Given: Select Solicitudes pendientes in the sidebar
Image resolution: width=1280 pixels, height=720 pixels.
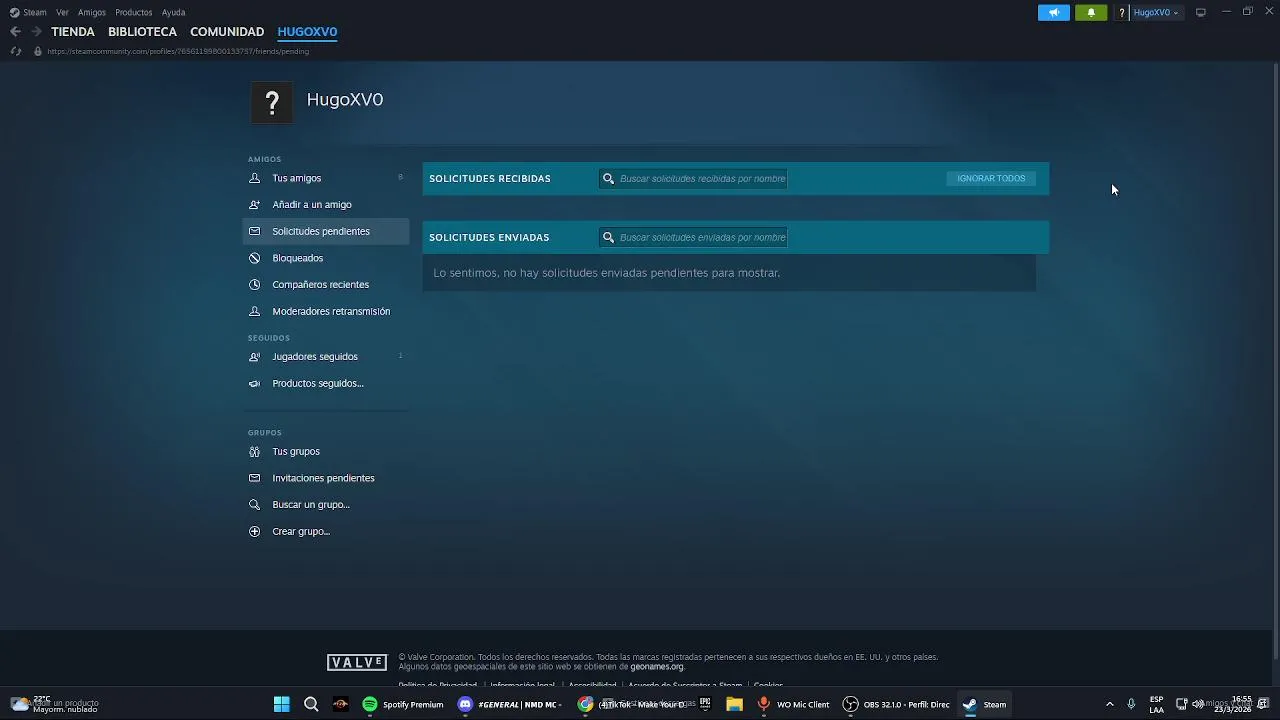Looking at the screenshot, I should (x=326, y=231).
